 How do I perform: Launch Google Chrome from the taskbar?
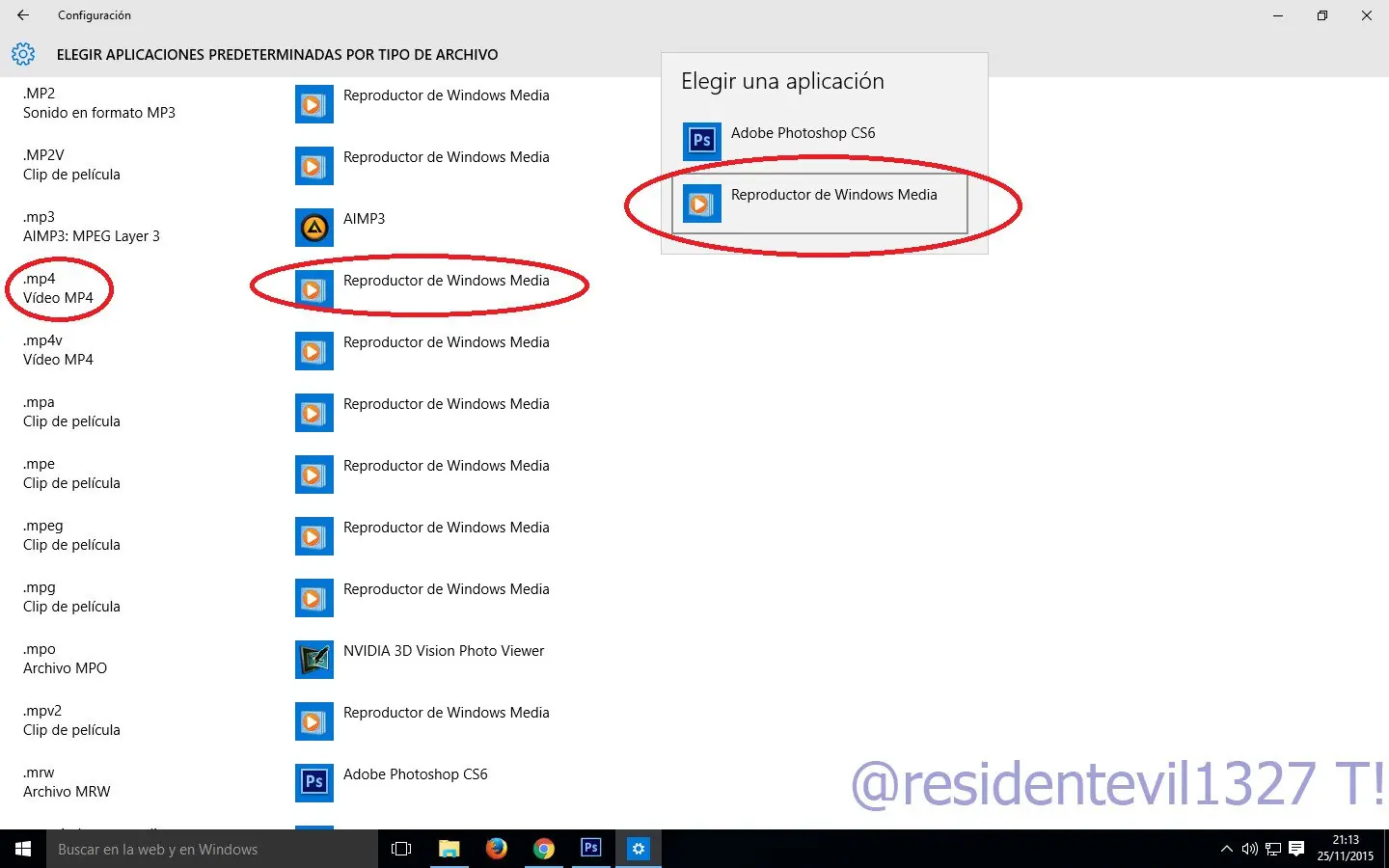543,849
